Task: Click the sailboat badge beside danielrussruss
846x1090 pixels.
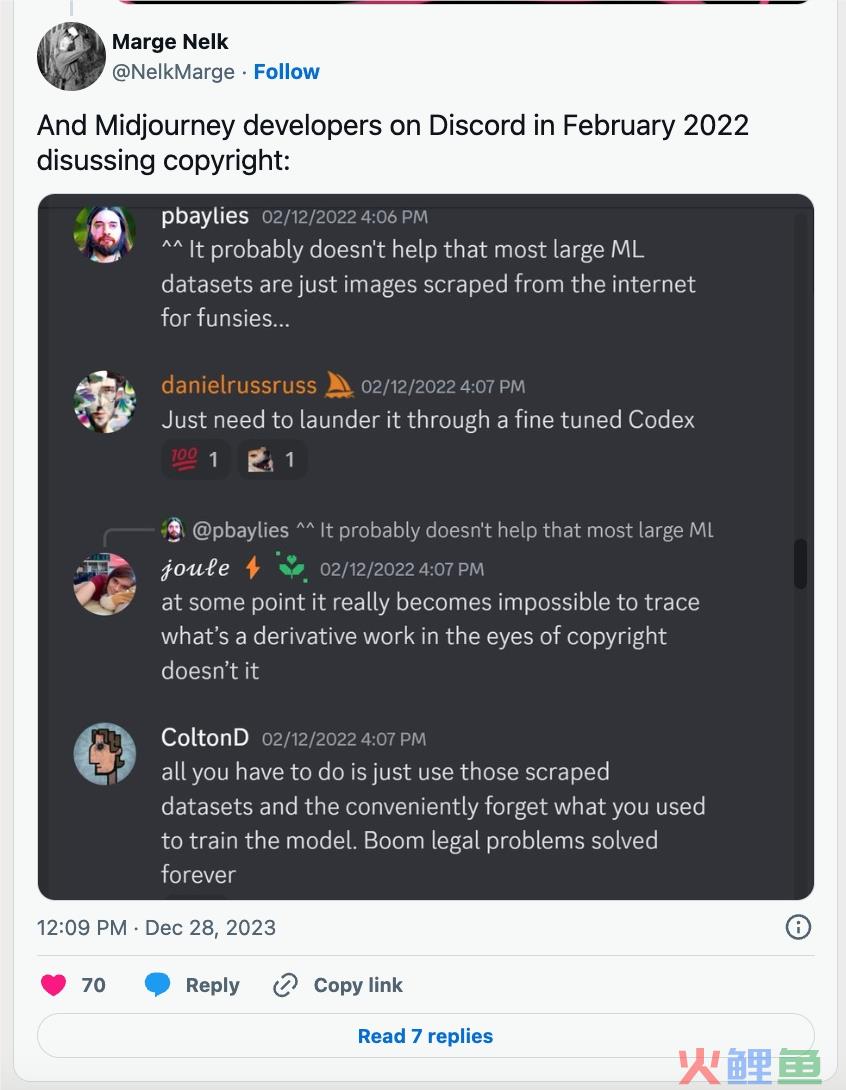Action: point(340,385)
